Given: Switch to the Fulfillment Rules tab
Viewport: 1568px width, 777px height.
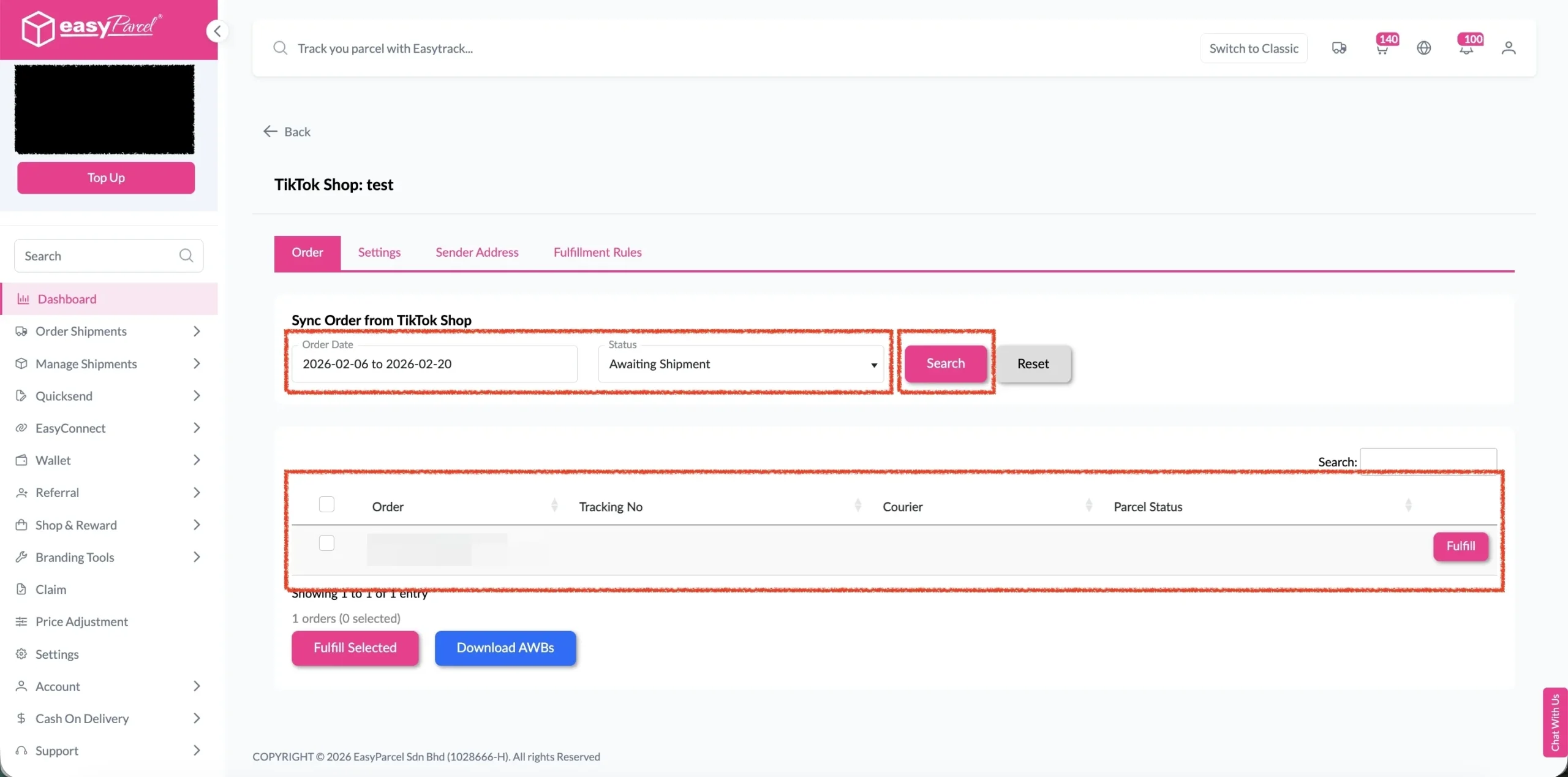Looking at the screenshot, I should [x=597, y=252].
